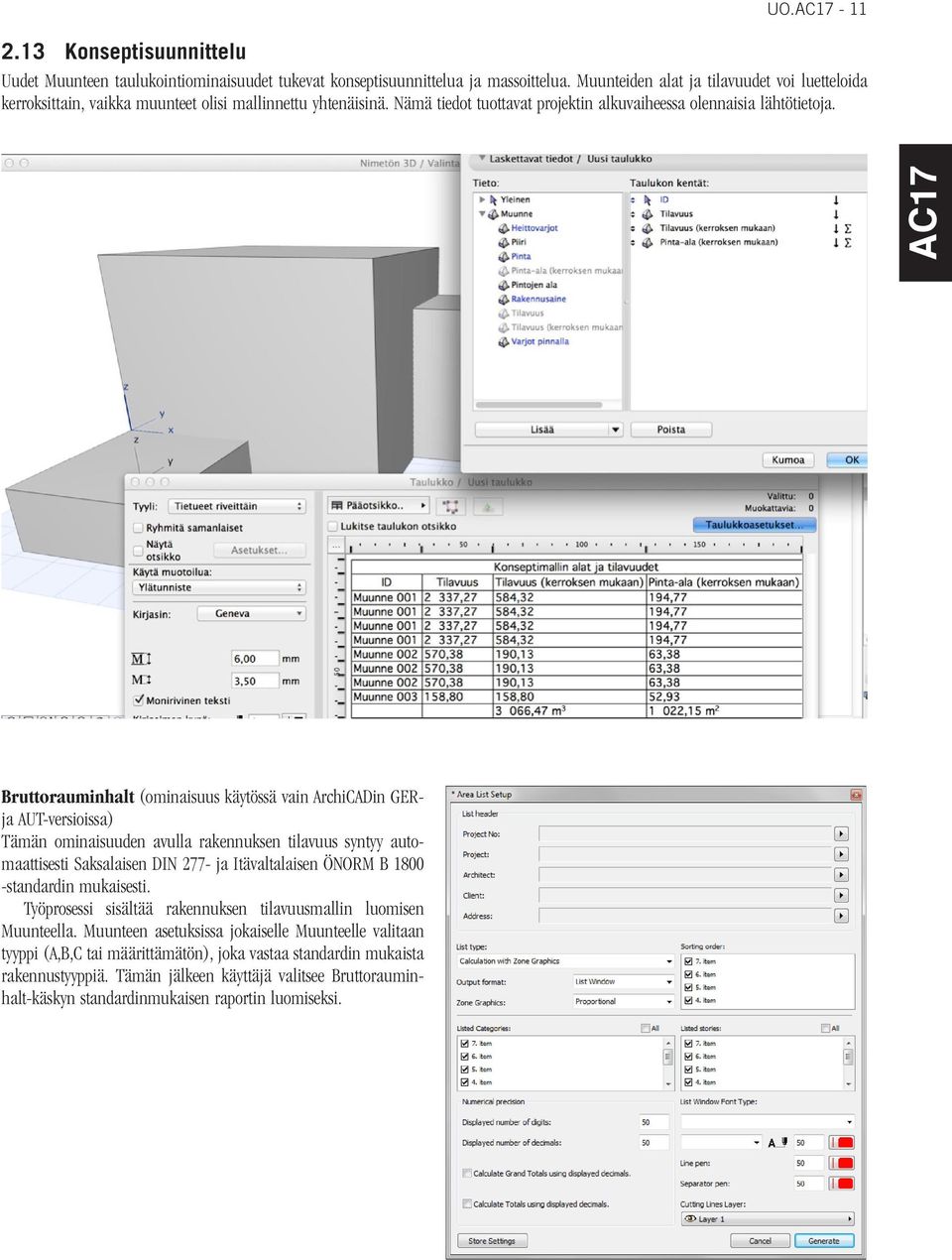Enable Ryhmitä samanlaiset checkbox
952x1260 pixels.
tap(138, 528)
